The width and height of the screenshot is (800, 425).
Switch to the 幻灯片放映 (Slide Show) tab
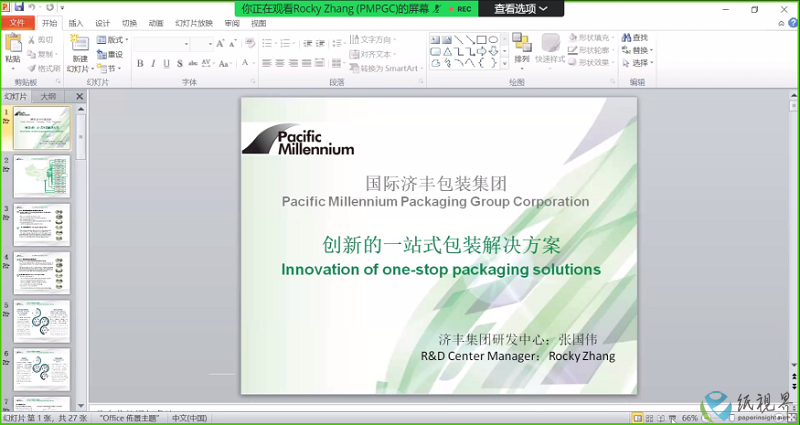click(x=194, y=23)
